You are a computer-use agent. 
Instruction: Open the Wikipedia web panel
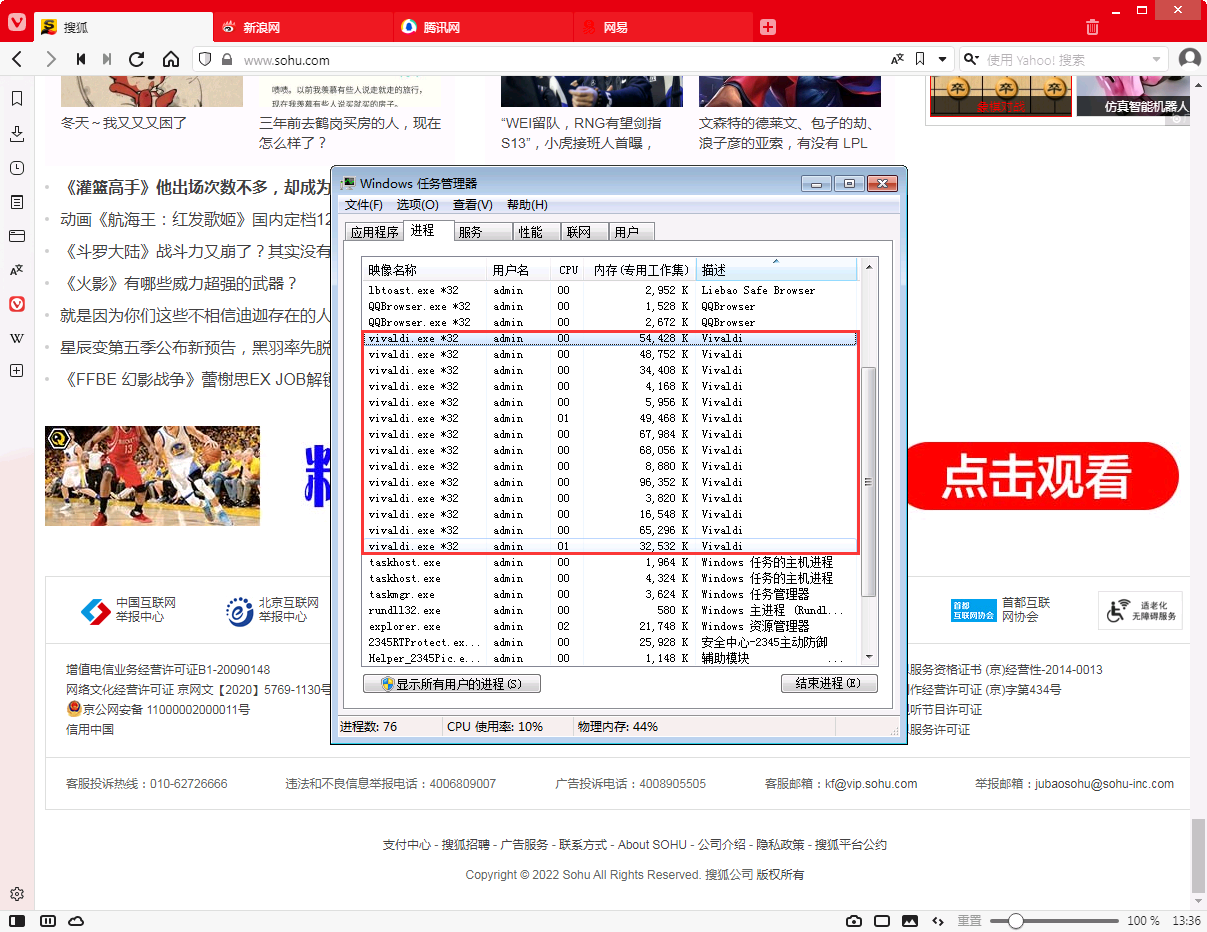(17, 338)
